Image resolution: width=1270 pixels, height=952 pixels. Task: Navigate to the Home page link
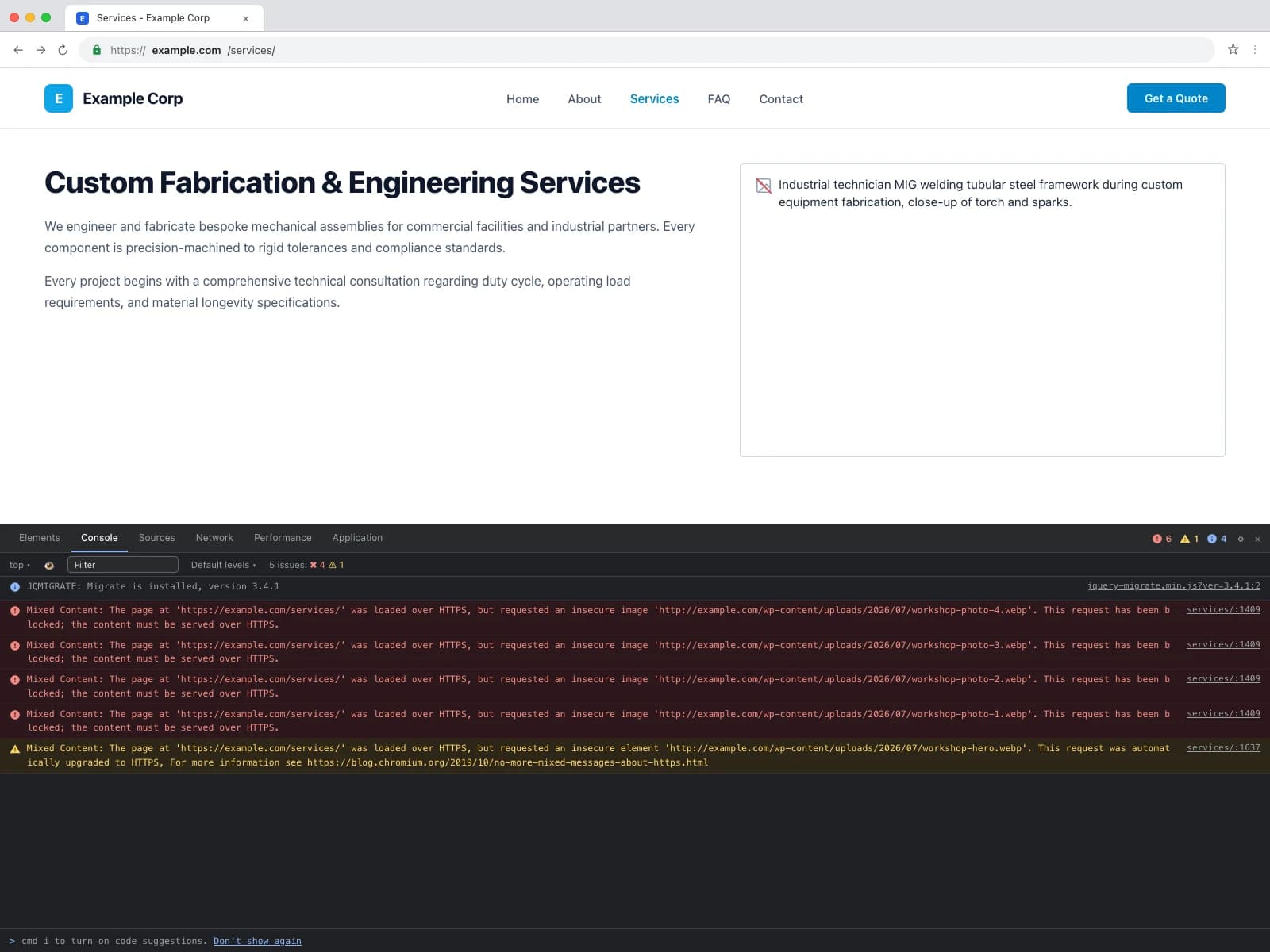coord(522,99)
